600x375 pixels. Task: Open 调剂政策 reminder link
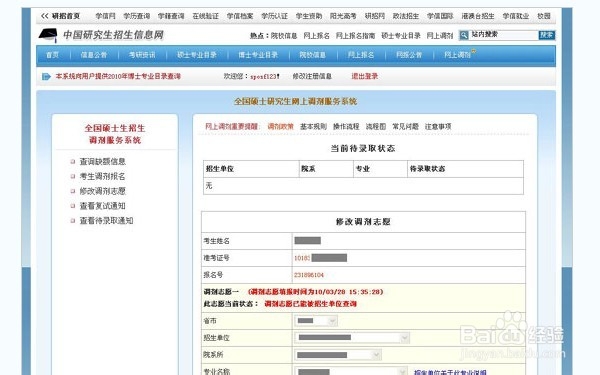(280, 126)
